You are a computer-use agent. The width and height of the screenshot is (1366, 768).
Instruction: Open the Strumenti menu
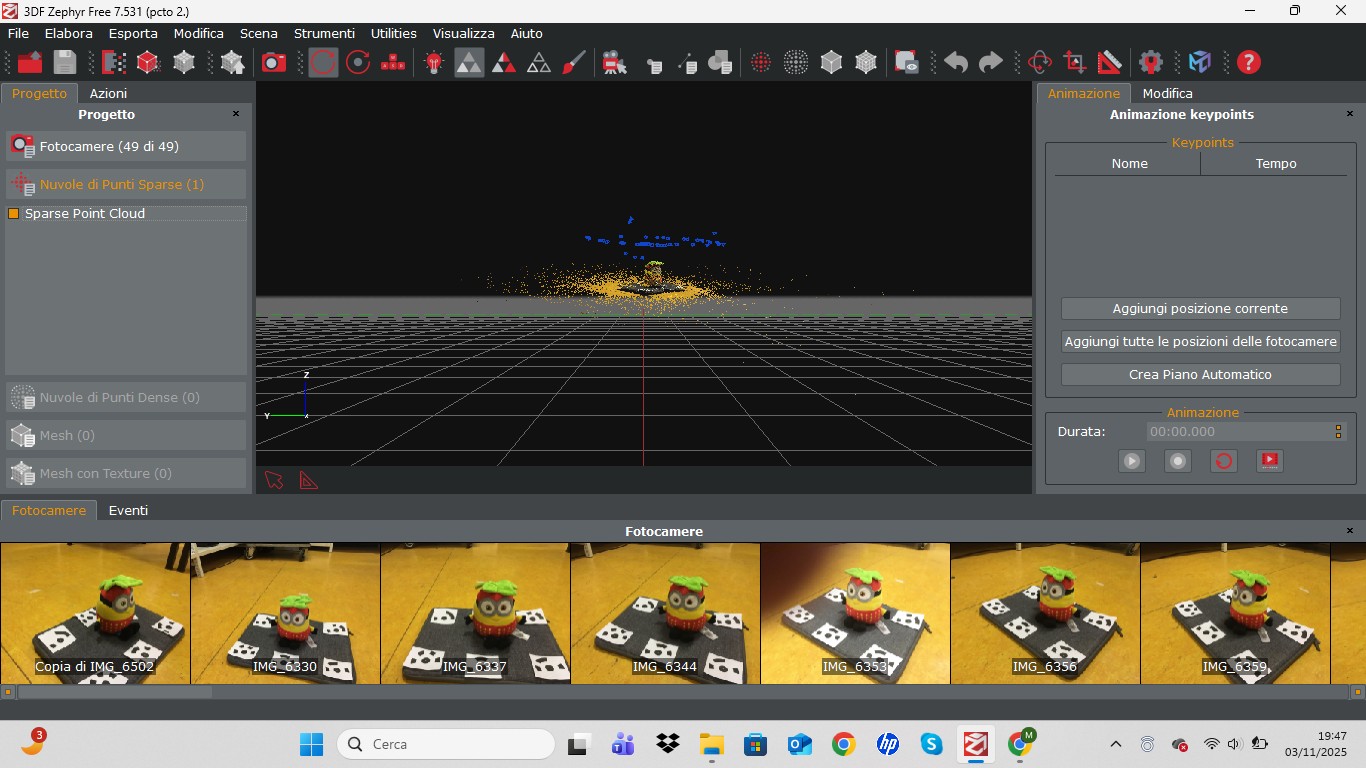tap(324, 33)
